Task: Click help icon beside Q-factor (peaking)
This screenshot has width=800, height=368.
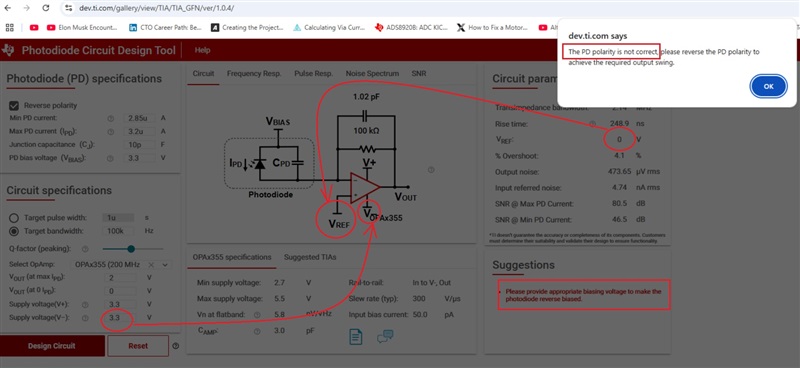Action: 85,249
